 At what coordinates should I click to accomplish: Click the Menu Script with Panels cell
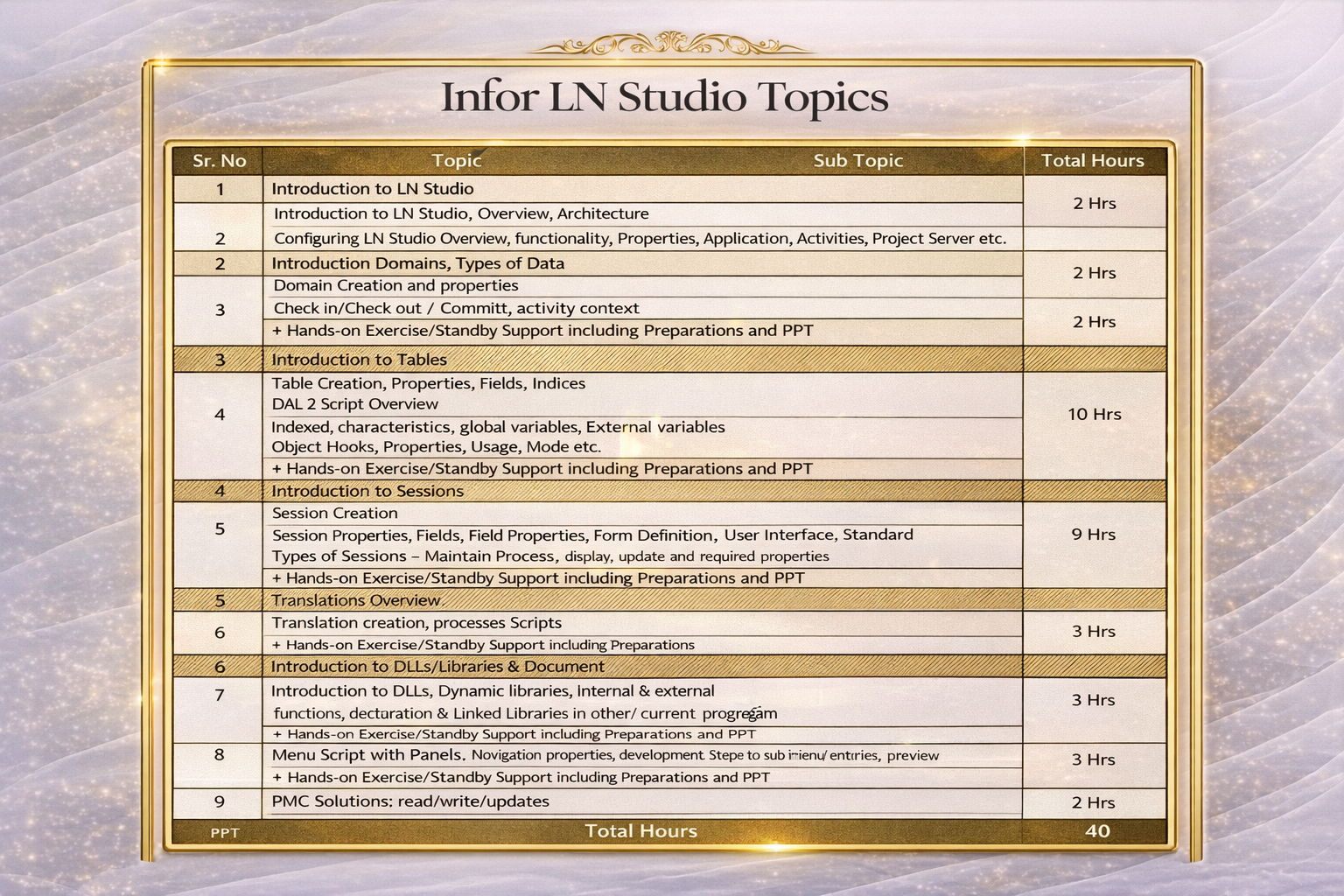367,754
